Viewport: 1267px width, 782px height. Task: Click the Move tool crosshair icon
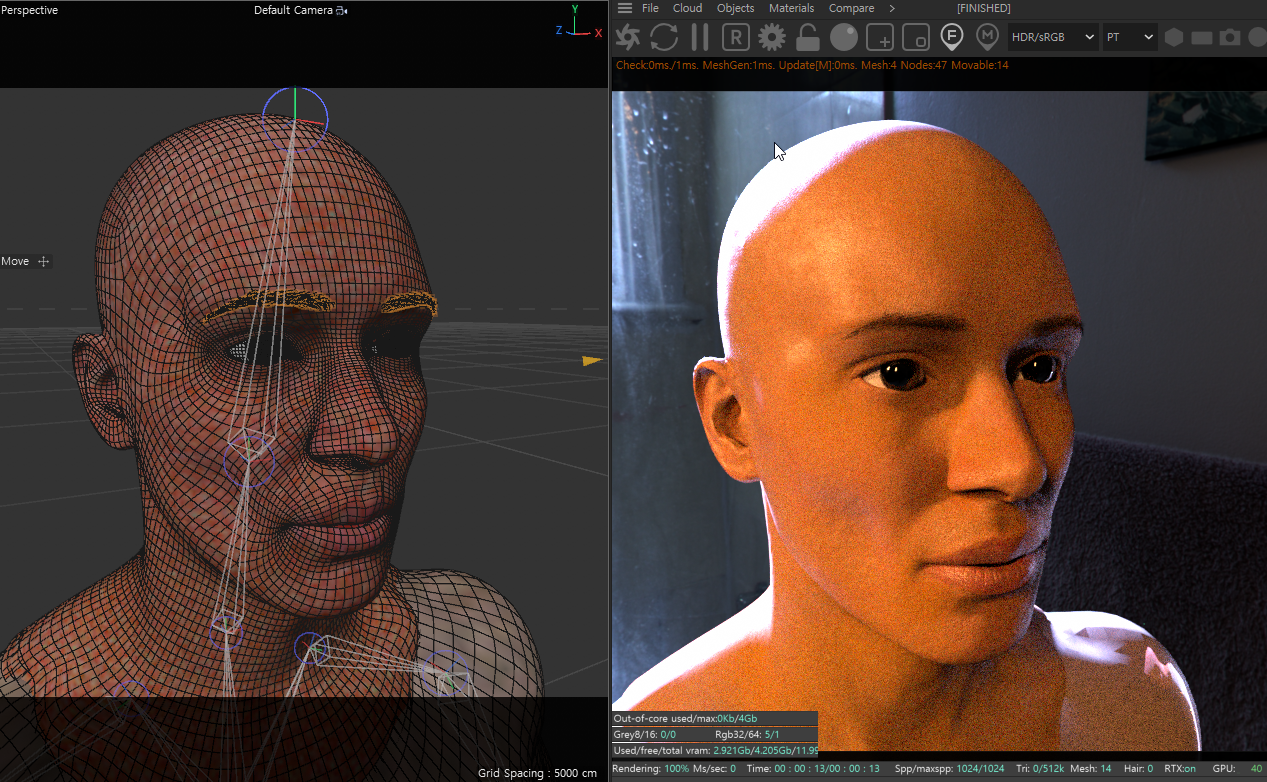[x=43, y=261]
